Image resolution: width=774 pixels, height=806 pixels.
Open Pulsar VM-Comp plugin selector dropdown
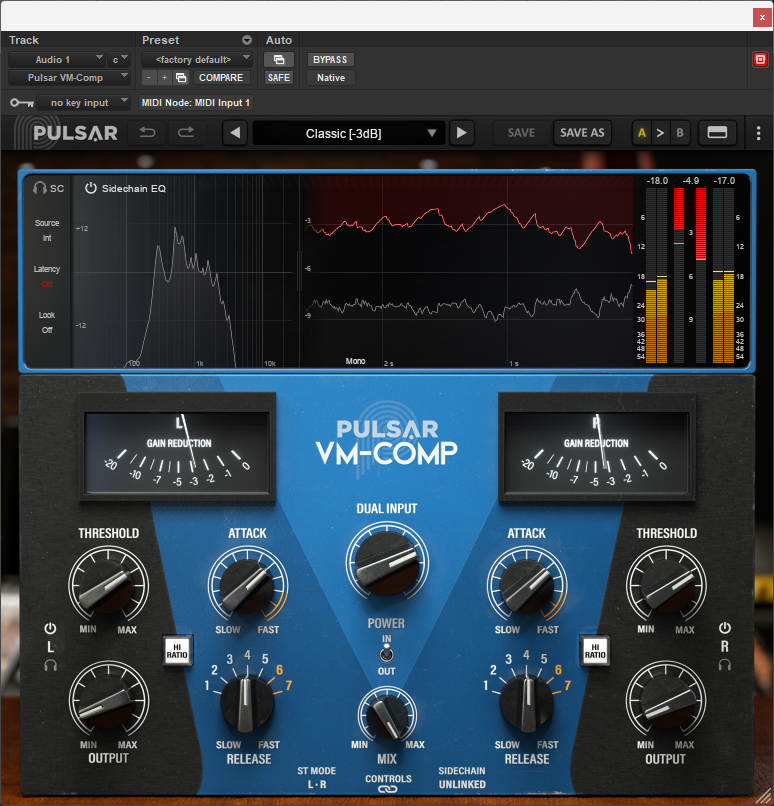coord(69,78)
